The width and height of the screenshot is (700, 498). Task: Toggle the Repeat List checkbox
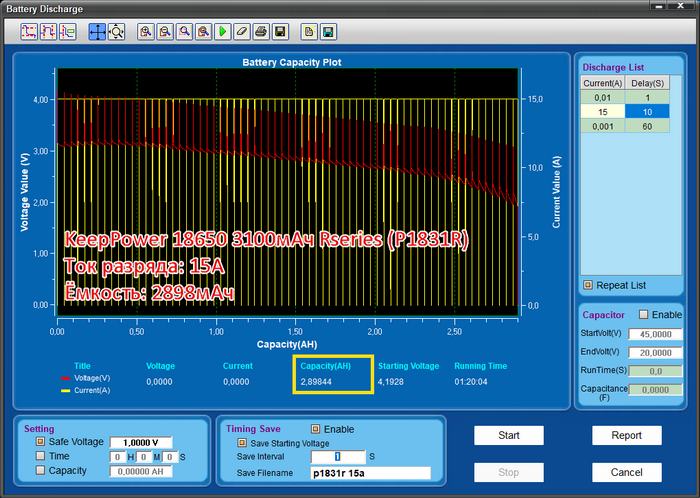587,285
